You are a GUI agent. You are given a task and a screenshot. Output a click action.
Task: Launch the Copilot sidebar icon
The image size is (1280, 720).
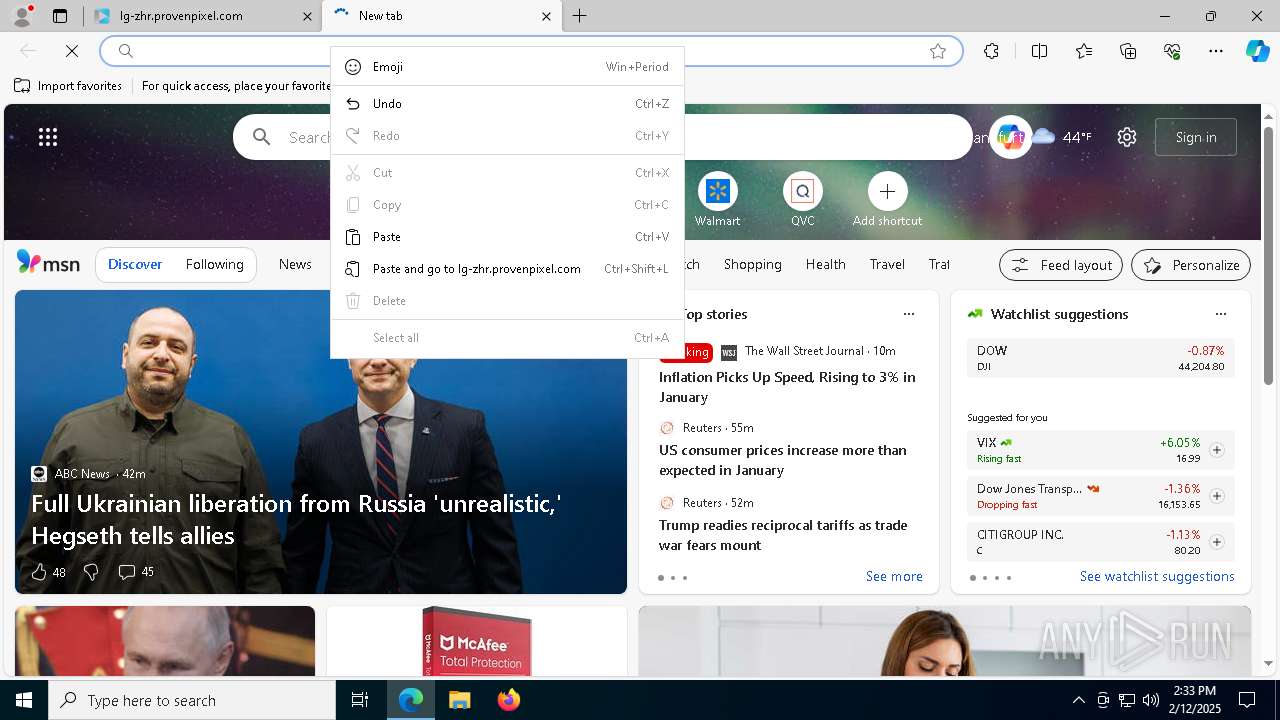point(1258,51)
